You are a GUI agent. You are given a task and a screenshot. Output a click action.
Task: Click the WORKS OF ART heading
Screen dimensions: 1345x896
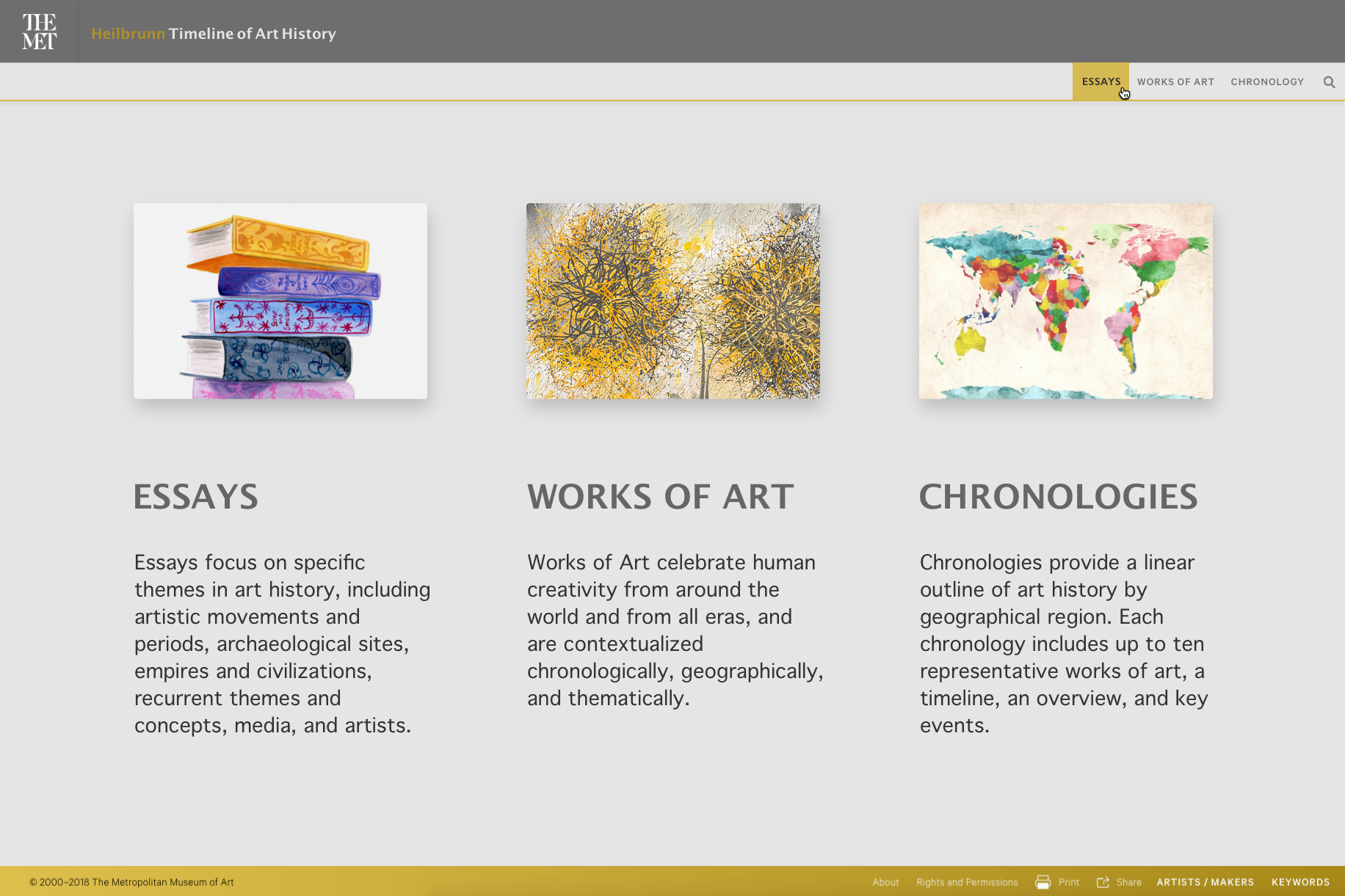point(660,497)
